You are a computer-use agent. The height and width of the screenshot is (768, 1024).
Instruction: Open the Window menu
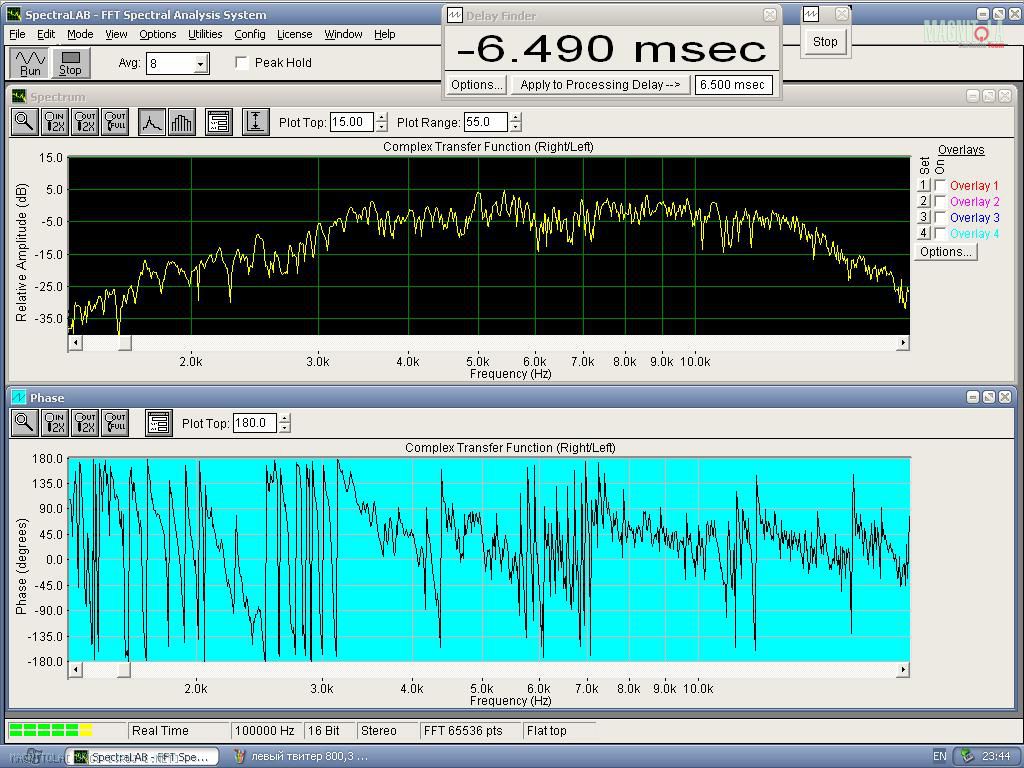tap(343, 34)
